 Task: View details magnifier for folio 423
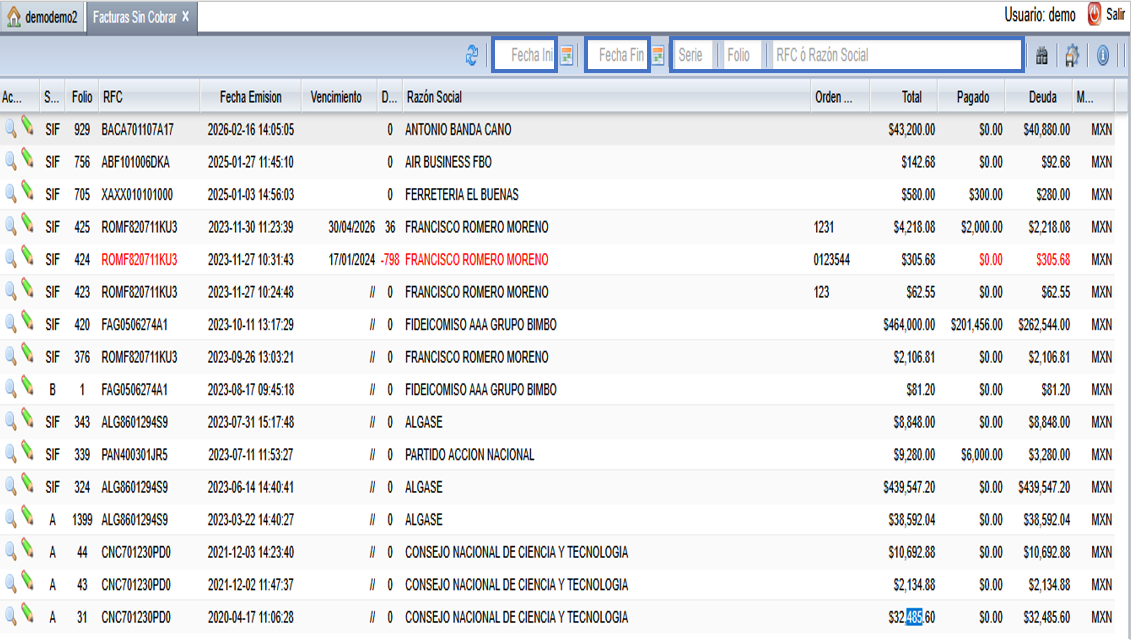coord(10,291)
